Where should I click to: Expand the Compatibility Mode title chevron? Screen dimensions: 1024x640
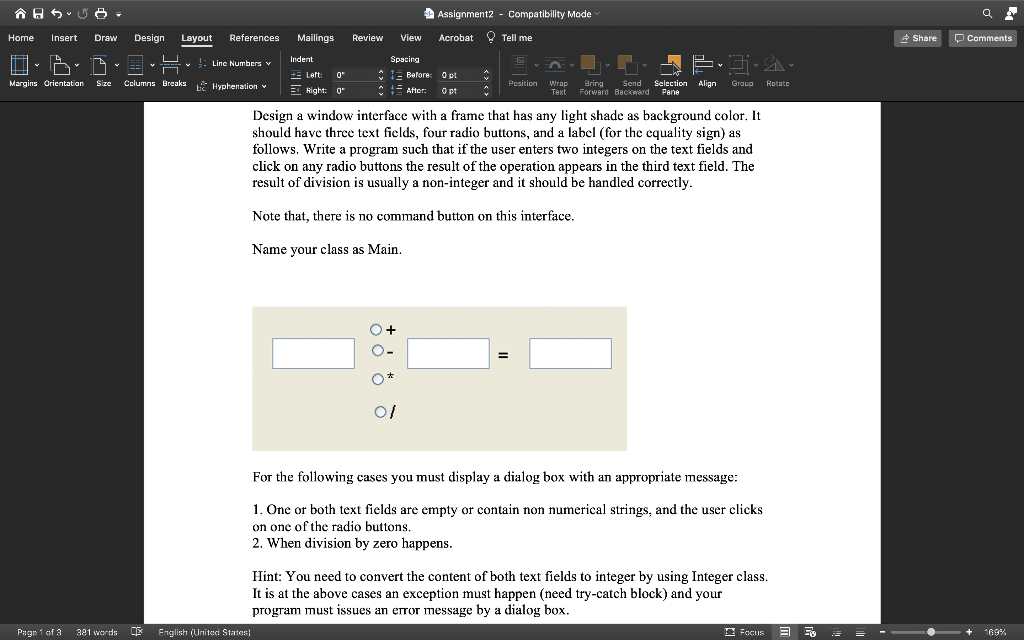(x=597, y=14)
